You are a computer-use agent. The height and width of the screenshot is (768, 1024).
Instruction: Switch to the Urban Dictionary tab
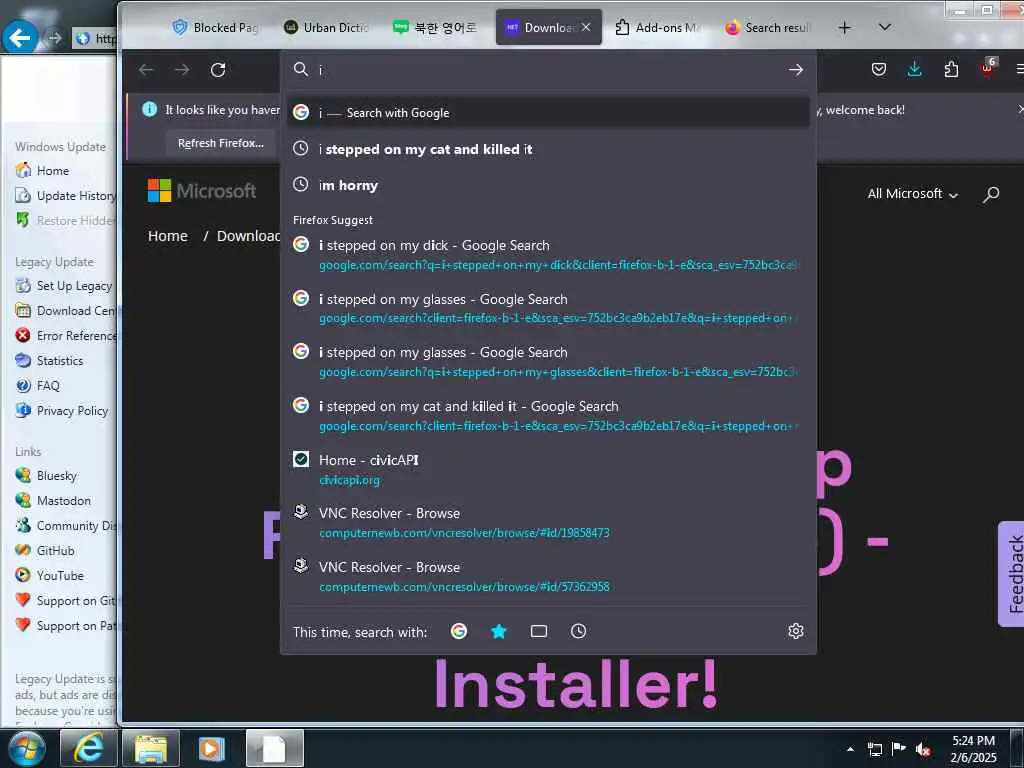point(326,27)
